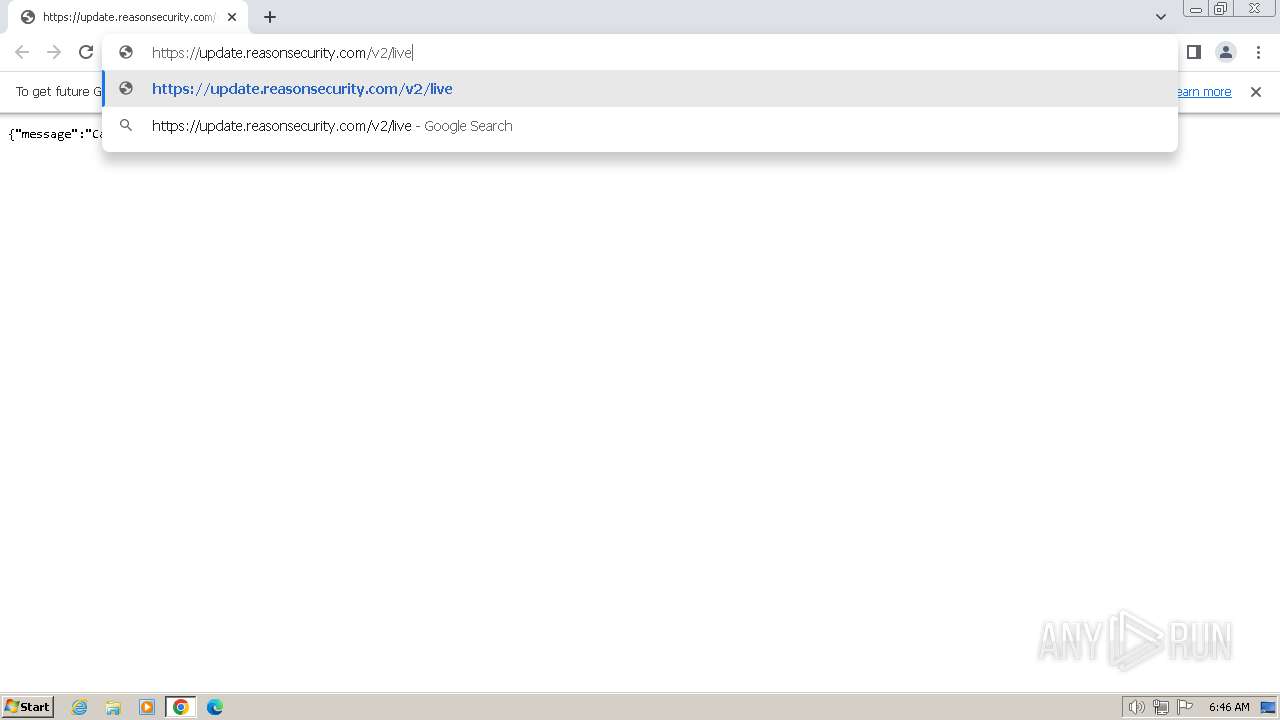Open the profile avatar menu
1280x720 pixels.
click(1226, 52)
